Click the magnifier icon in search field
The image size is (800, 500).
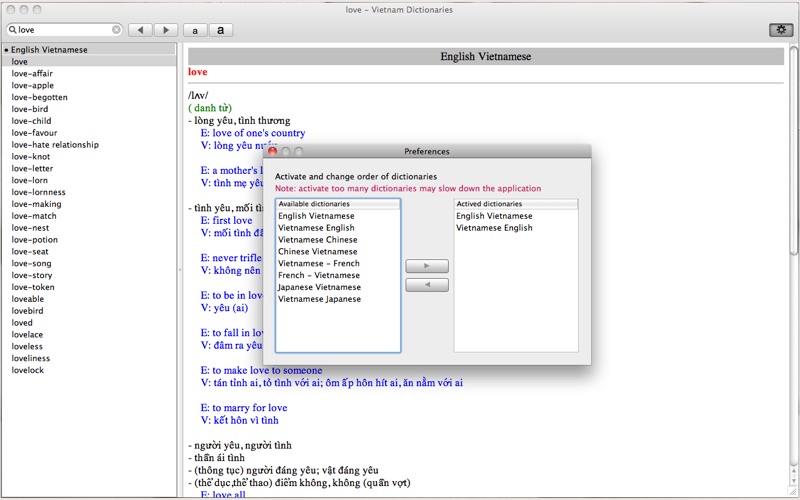[x=12, y=30]
